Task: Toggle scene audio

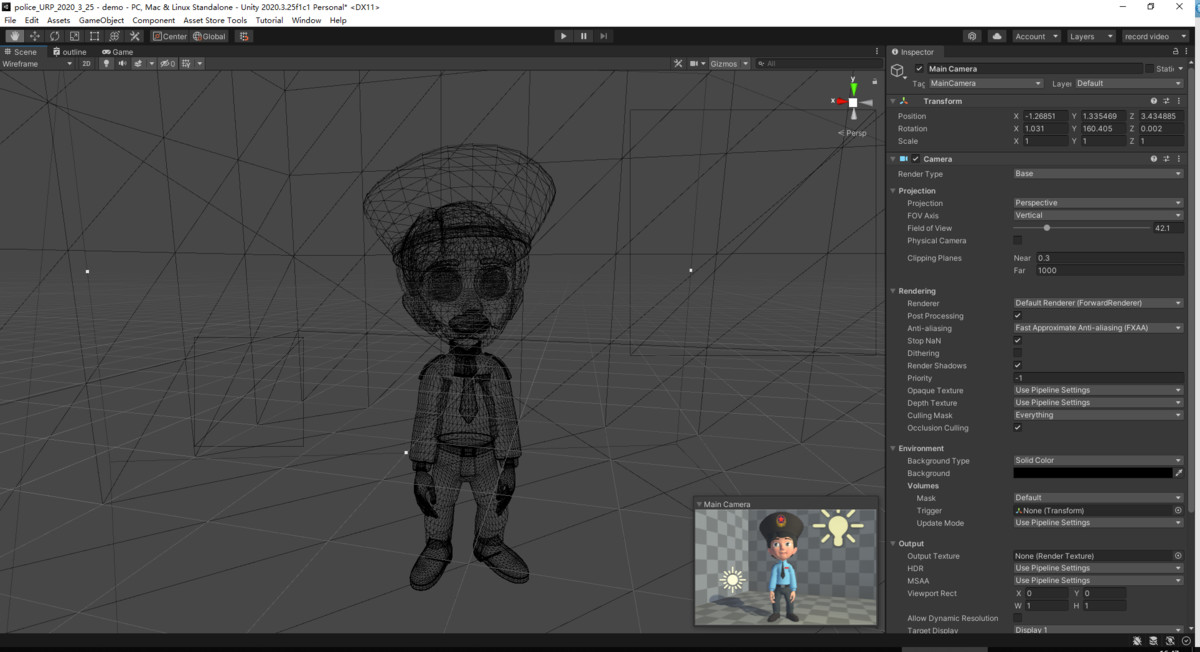Action: coord(122,64)
